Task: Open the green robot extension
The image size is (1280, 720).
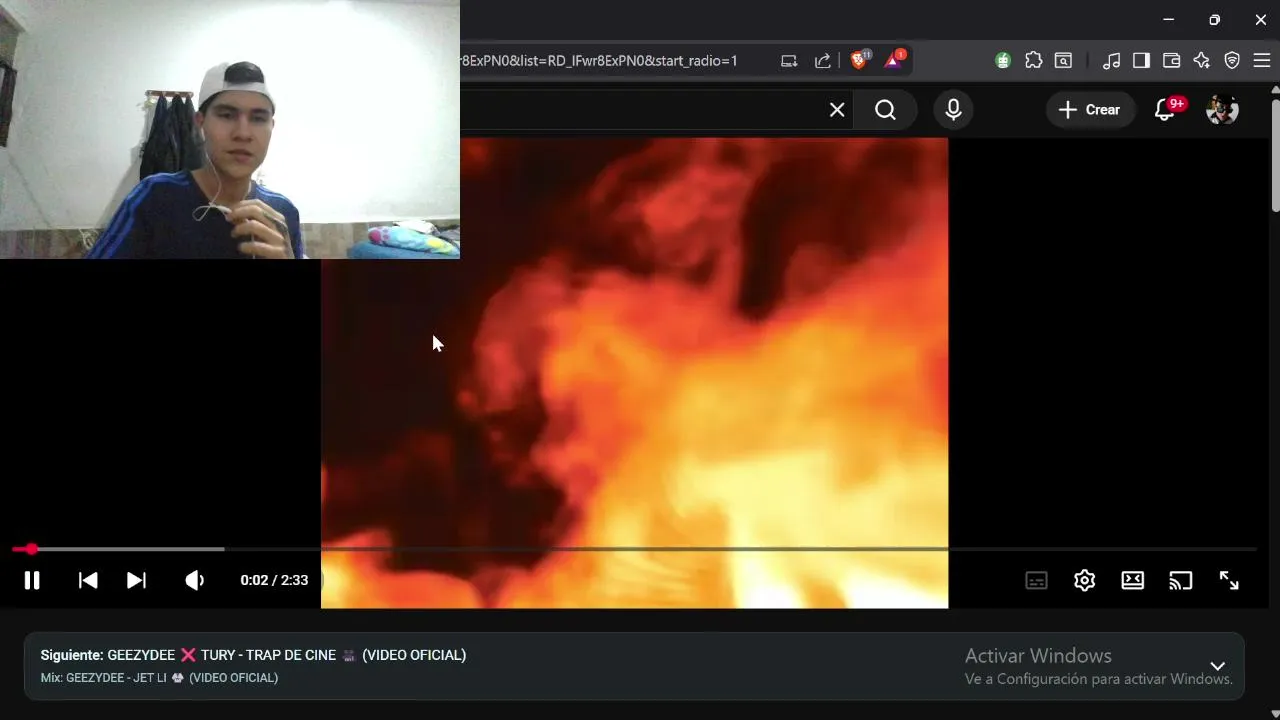Action: pos(1003,61)
